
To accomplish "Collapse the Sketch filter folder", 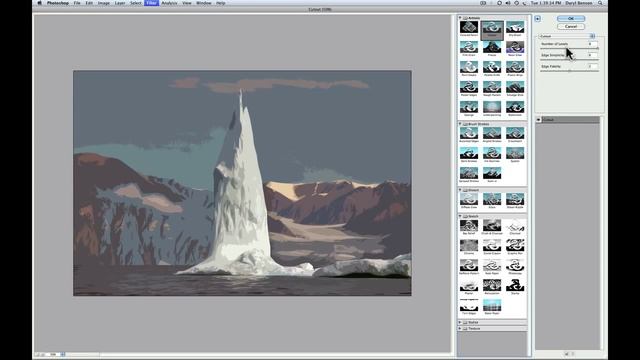I will click(x=460, y=216).
